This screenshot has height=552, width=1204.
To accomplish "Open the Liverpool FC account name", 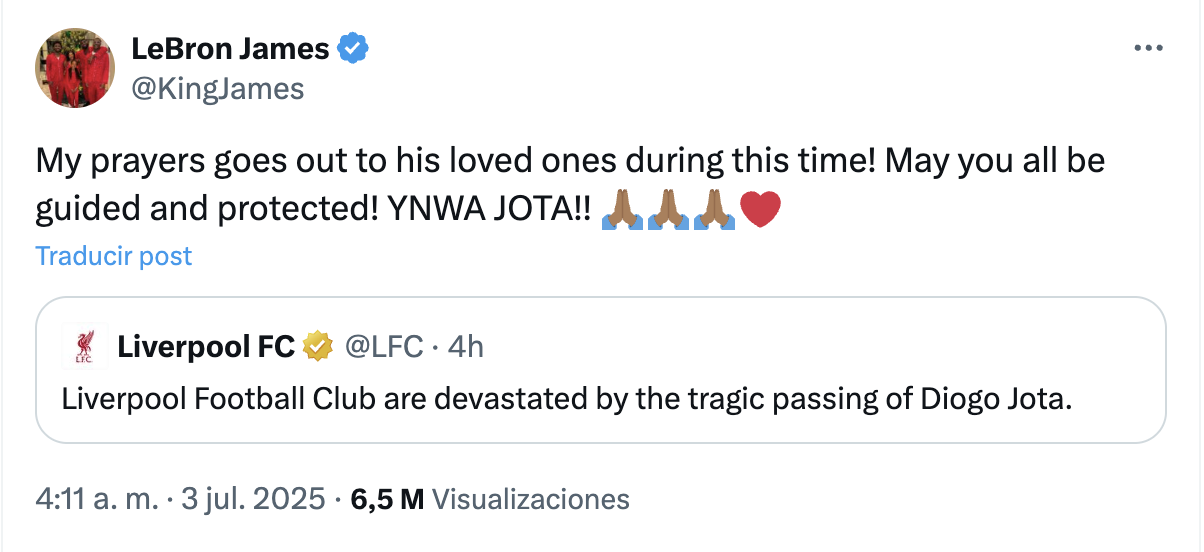I will click(206, 347).
